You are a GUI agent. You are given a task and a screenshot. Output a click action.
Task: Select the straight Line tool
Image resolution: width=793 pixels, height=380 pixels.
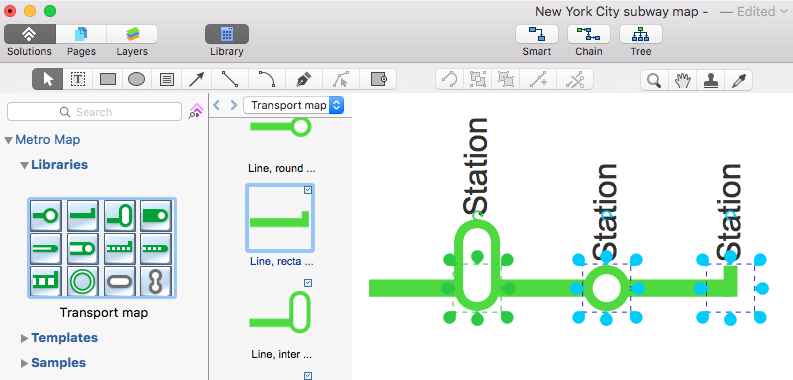click(x=230, y=79)
